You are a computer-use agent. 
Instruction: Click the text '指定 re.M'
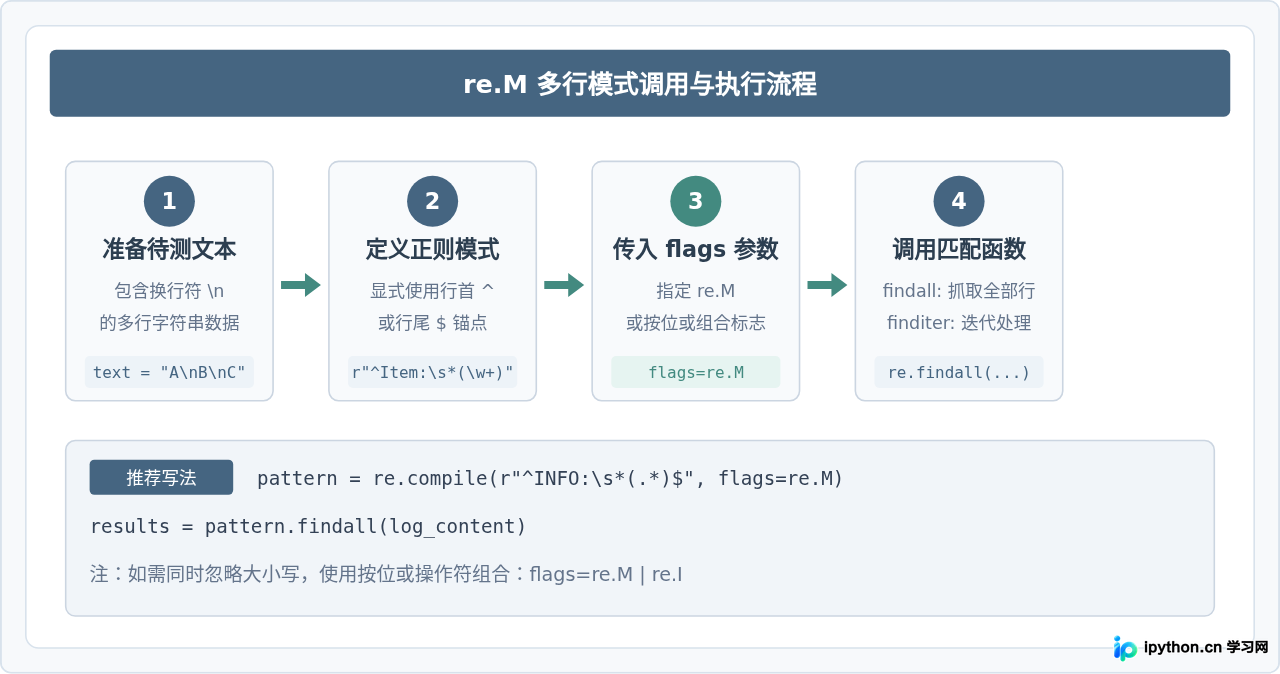(x=696, y=291)
